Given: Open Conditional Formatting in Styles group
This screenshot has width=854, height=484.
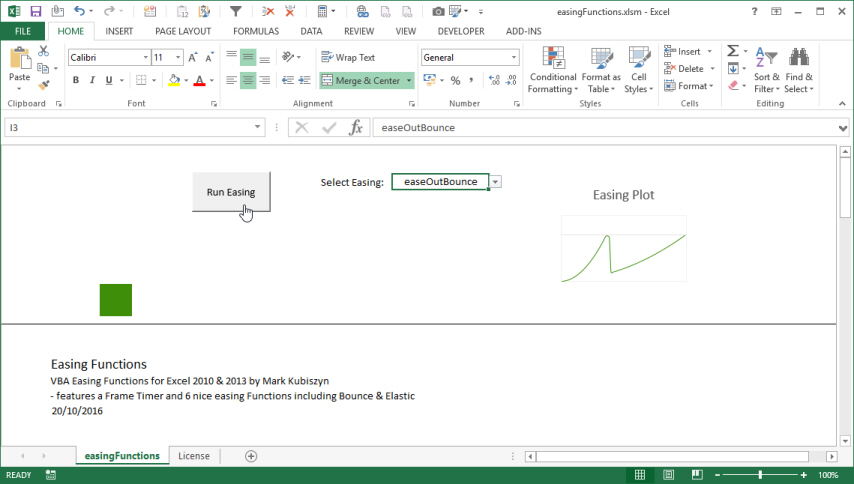Looking at the screenshot, I should (552, 70).
